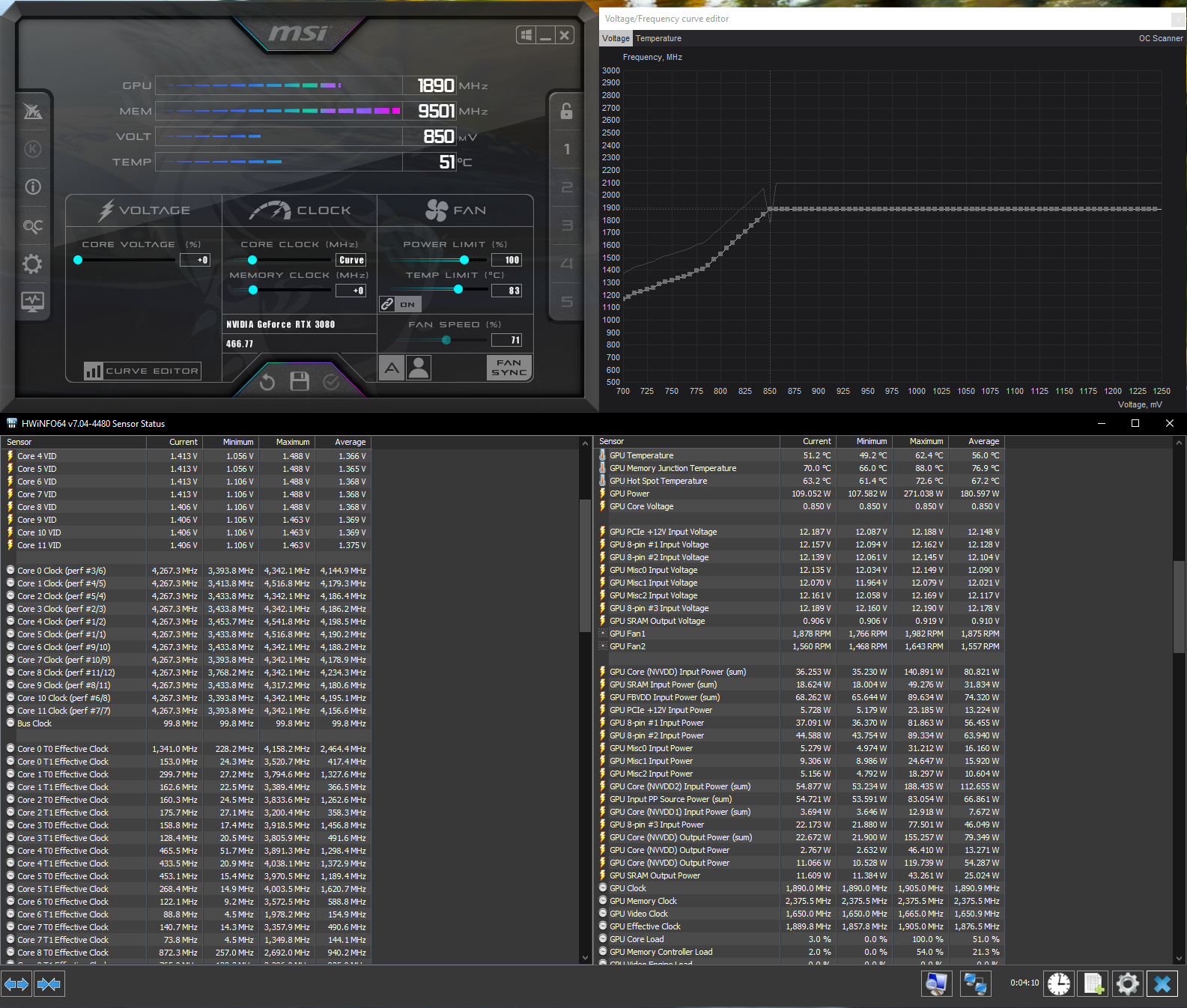The height and width of the screenshot is (1008, 1187).
Task: Apply the Afterburner settings checkmark
Action: pos(331,382)
